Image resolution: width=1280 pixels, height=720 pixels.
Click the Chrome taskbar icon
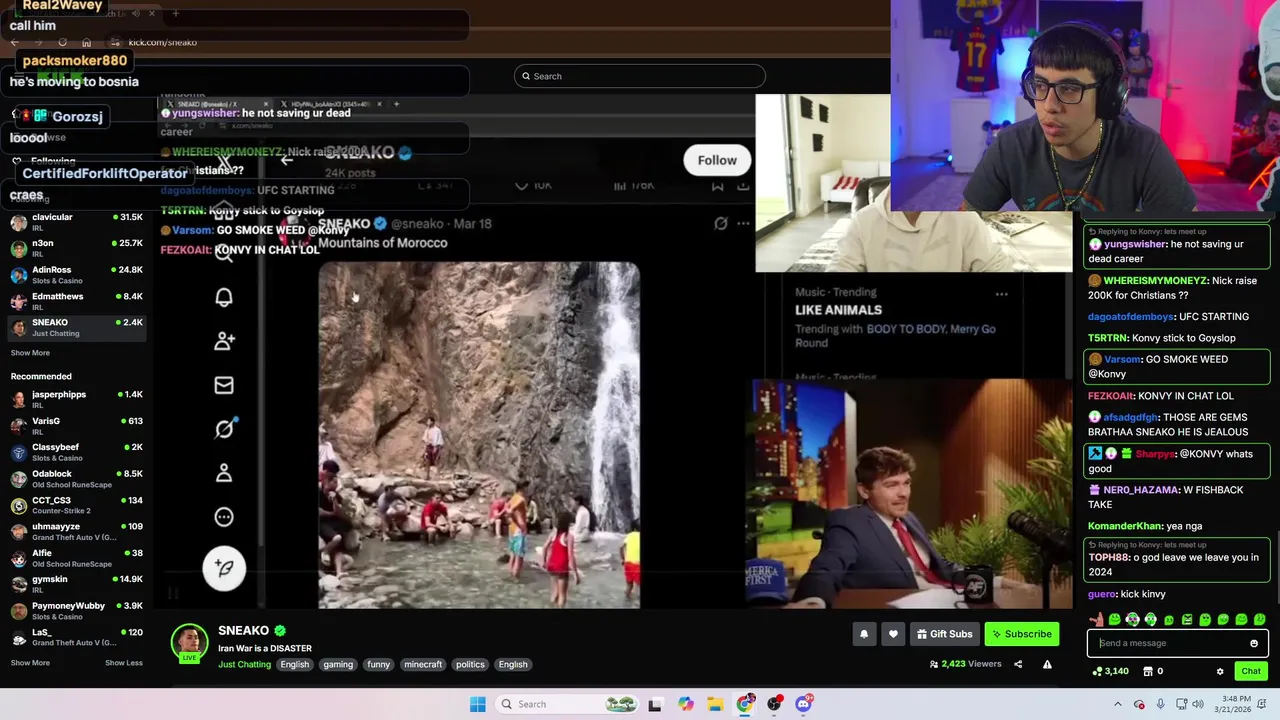coord(745,704)
